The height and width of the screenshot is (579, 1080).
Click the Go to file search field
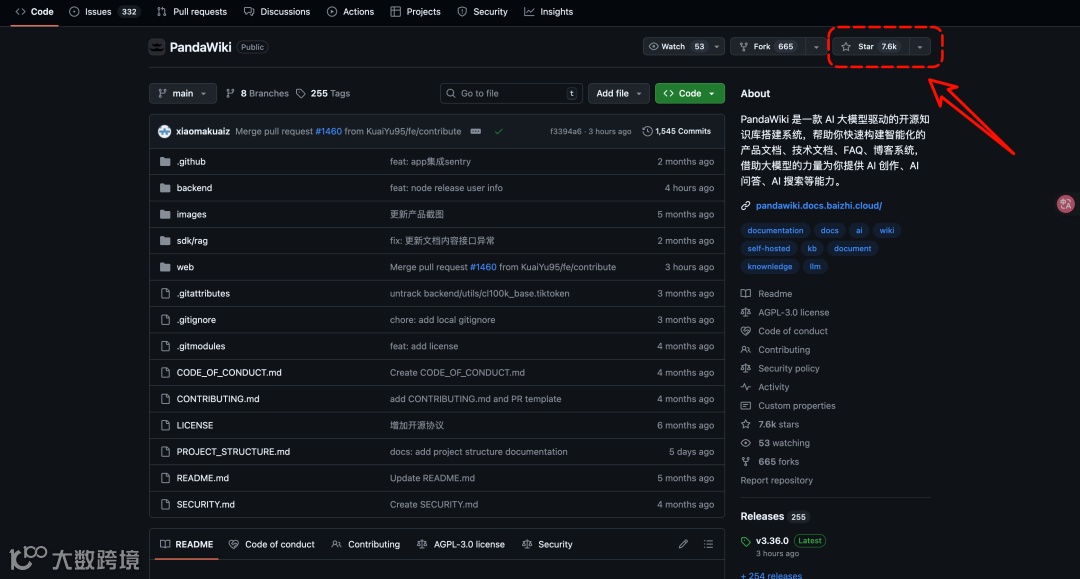pyautogui.click(x=511, y=94)
